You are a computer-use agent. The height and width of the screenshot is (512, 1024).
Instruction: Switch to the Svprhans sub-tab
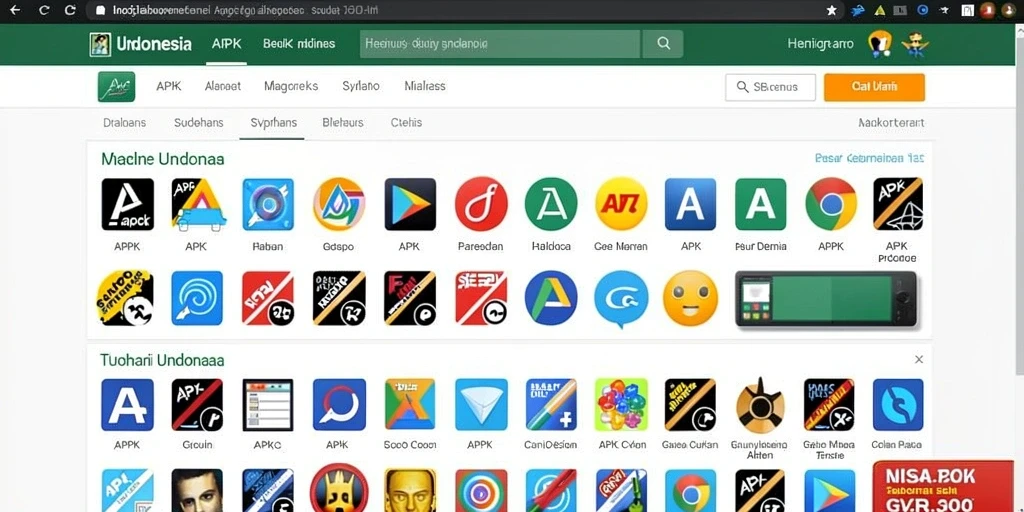pos(273,122)
